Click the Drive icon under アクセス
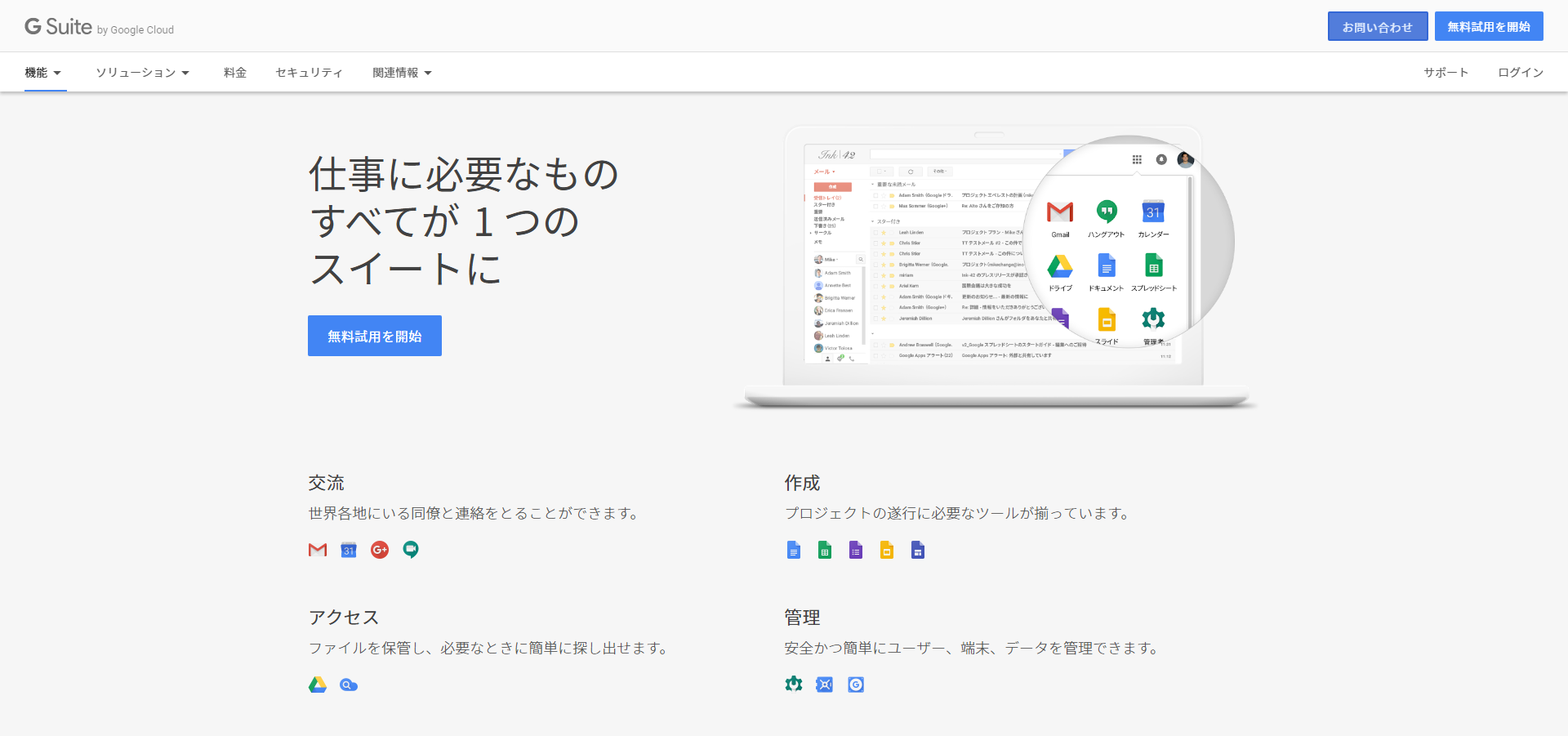1568x736 pixels. click(318, 685)
